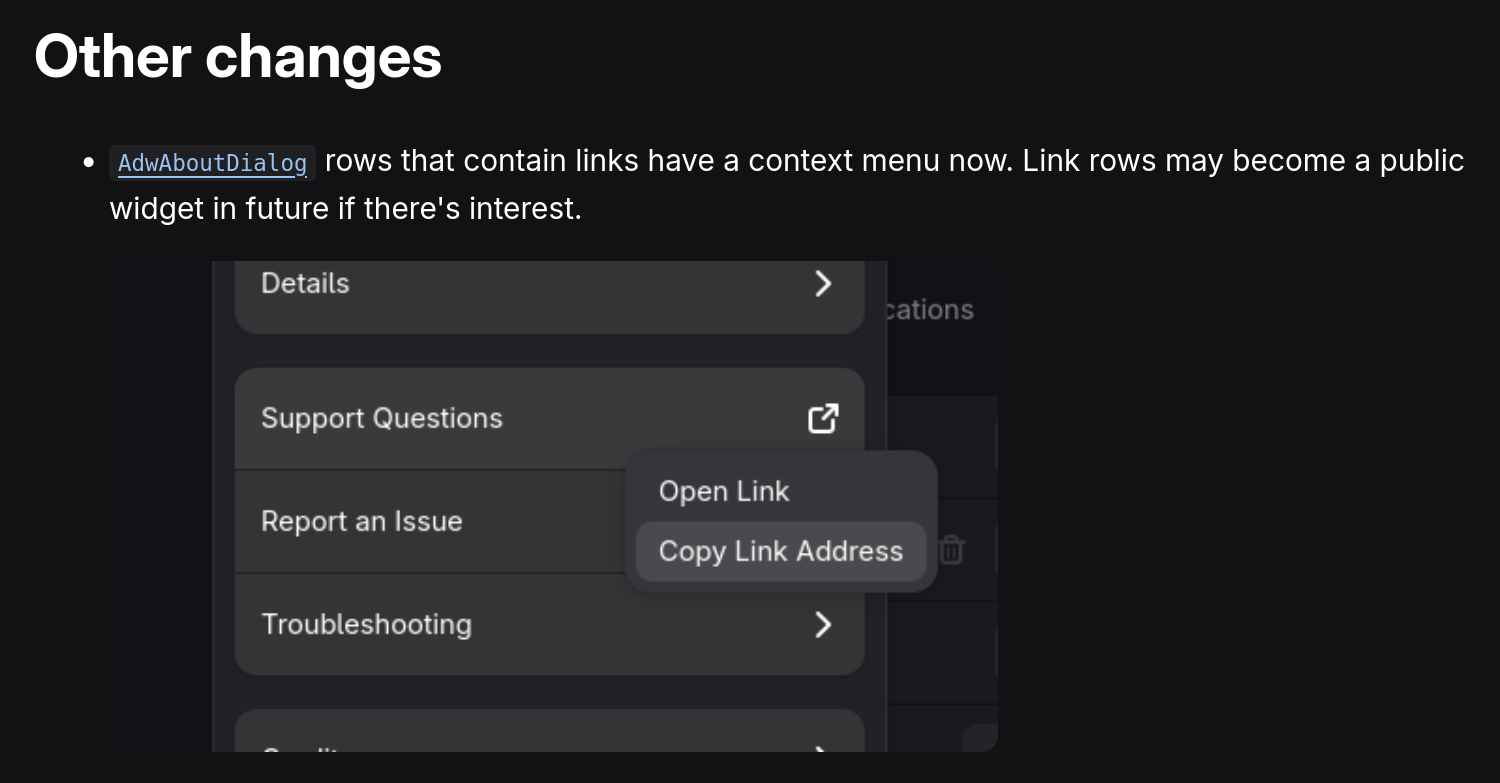Image resolution: width=1500 pixels, height=783 pixels.
Task: Click the Report an Issue row label
Action: (x=361, y=521)
